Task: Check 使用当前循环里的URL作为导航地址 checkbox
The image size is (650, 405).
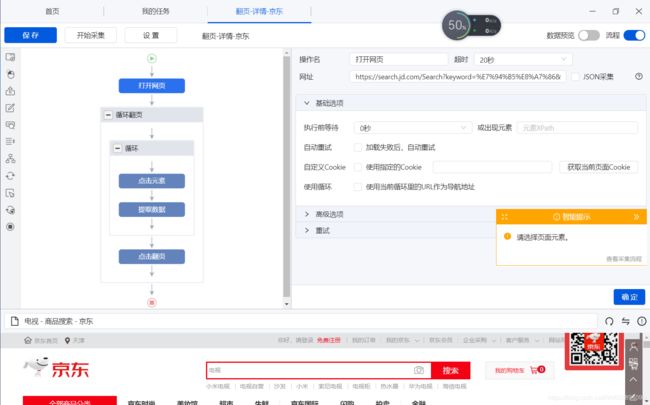Action: point(357,187)
